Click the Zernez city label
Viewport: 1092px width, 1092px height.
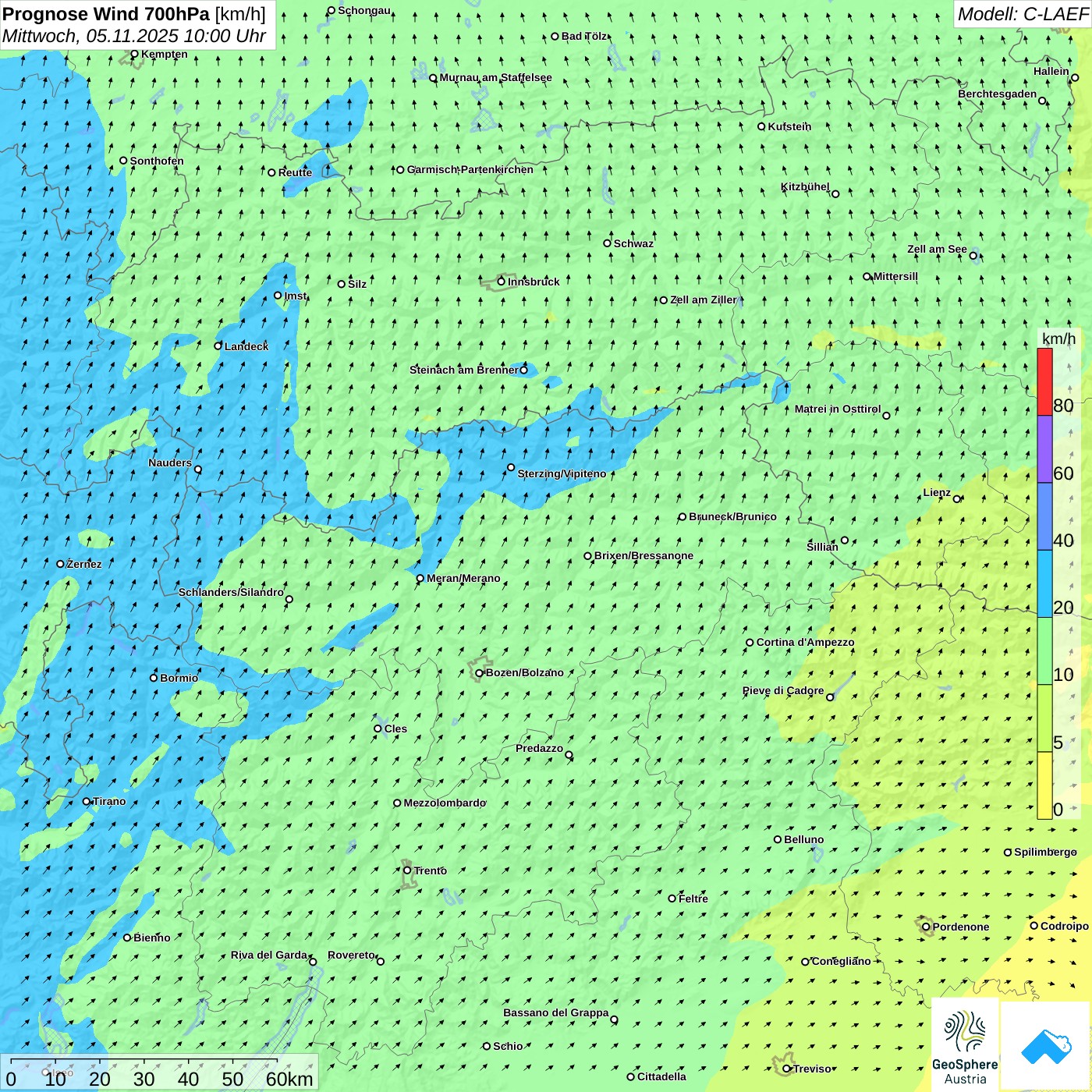(84, 564)
